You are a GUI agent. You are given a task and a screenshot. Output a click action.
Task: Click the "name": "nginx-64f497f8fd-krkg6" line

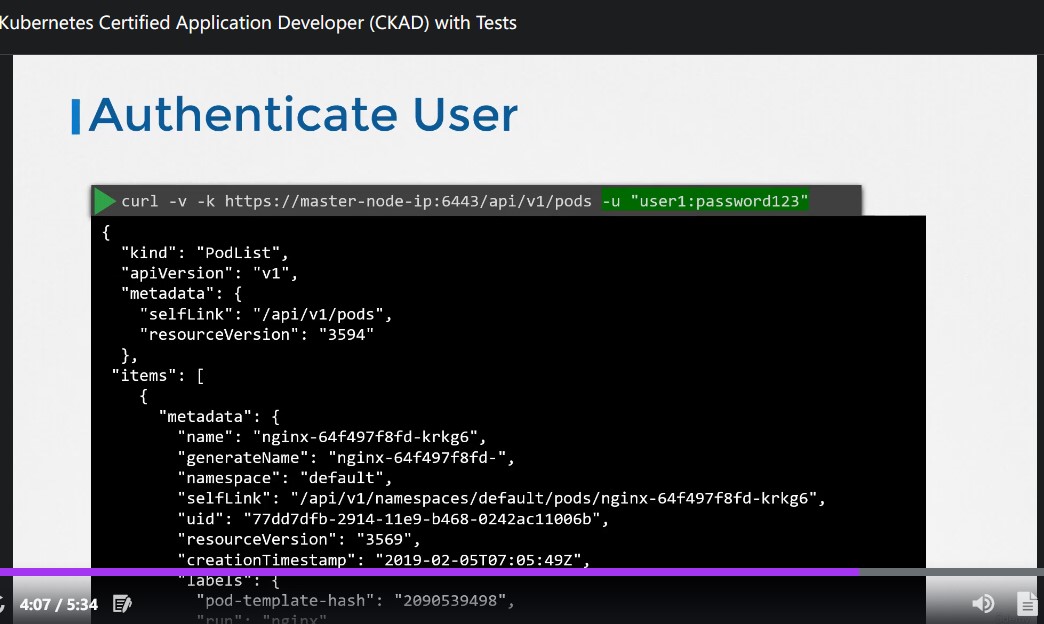point(332,437)
